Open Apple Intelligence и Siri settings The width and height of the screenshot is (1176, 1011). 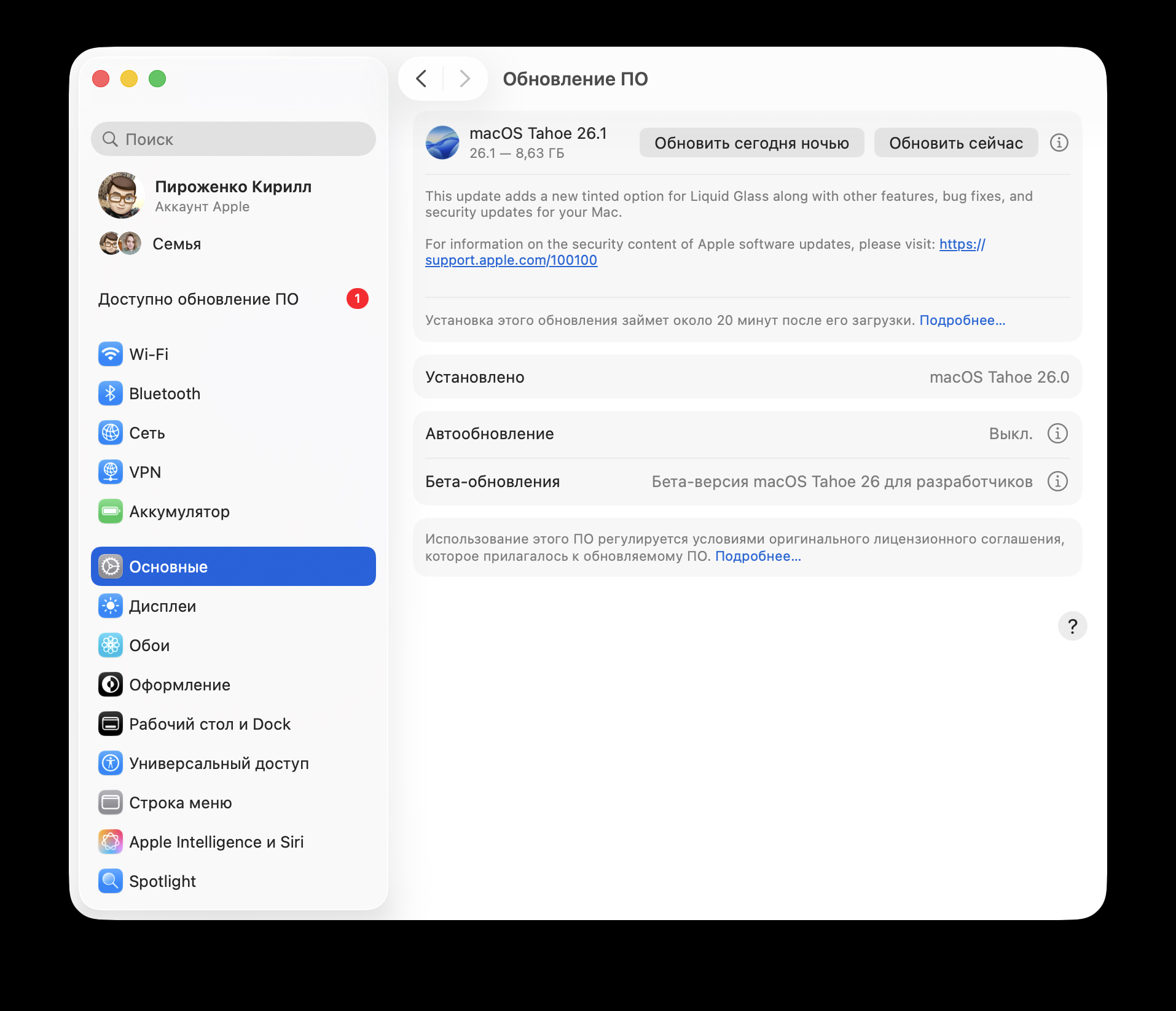click(216, 841)
